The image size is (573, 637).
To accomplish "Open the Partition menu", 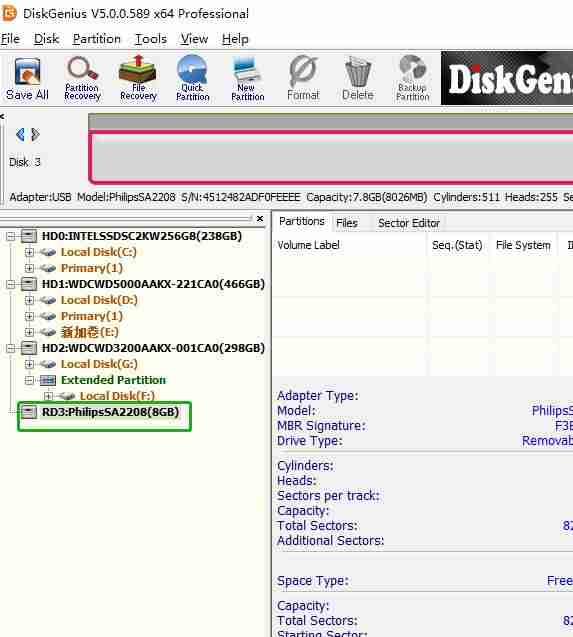I will pos(96,39).
